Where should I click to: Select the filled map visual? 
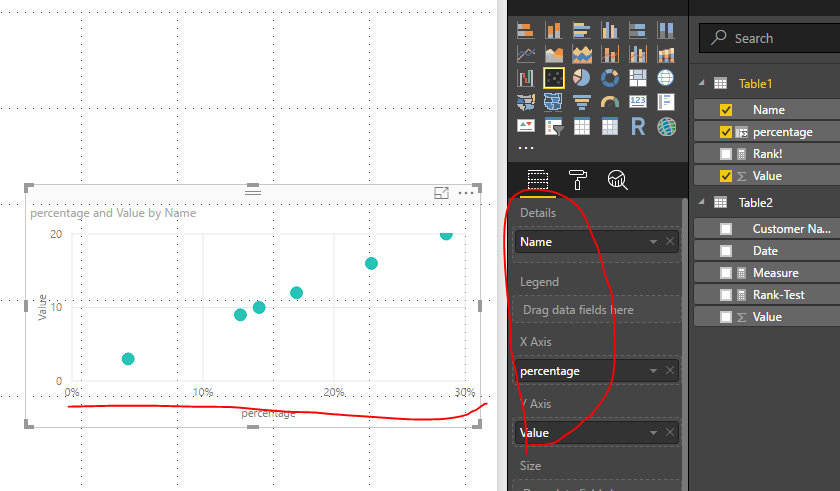coord(526,102)
